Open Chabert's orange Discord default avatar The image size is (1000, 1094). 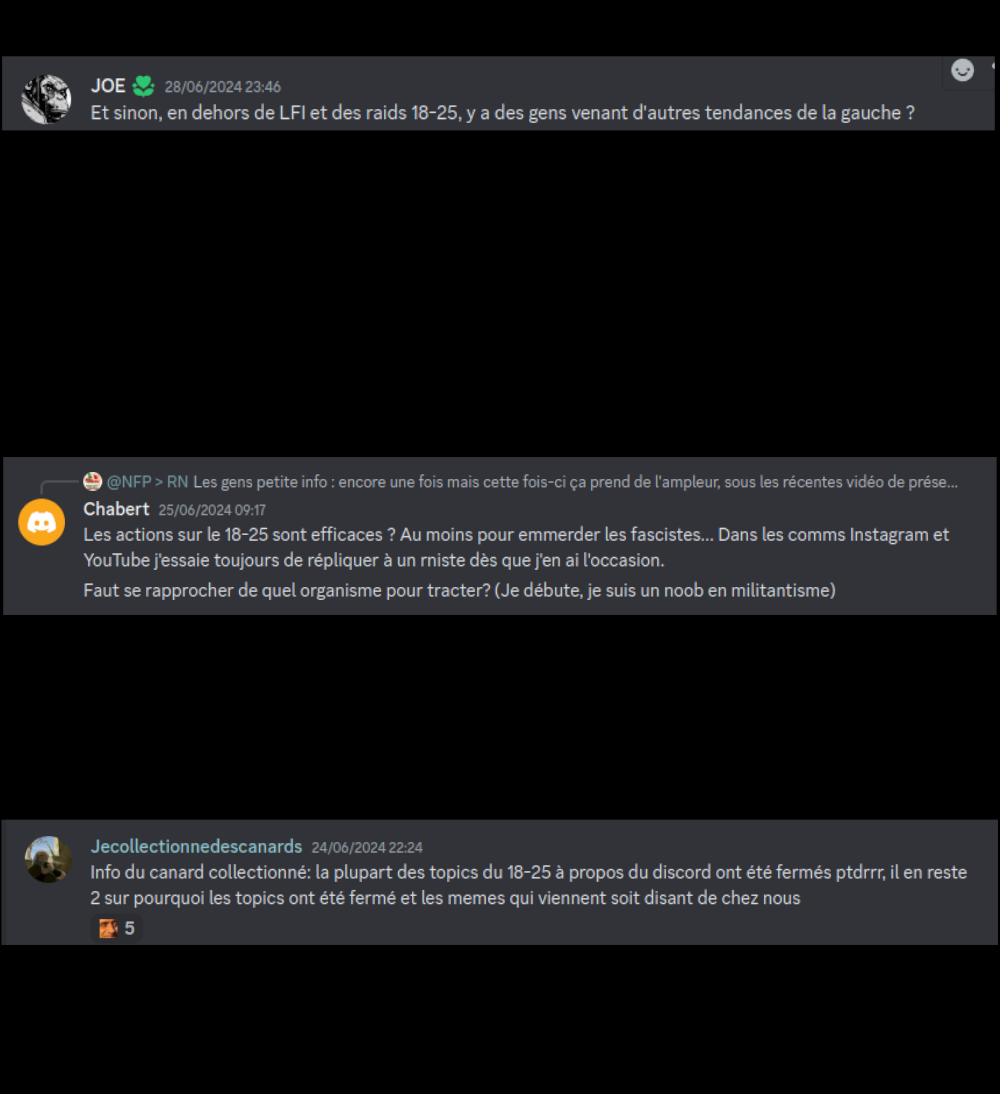pos(42,522)
